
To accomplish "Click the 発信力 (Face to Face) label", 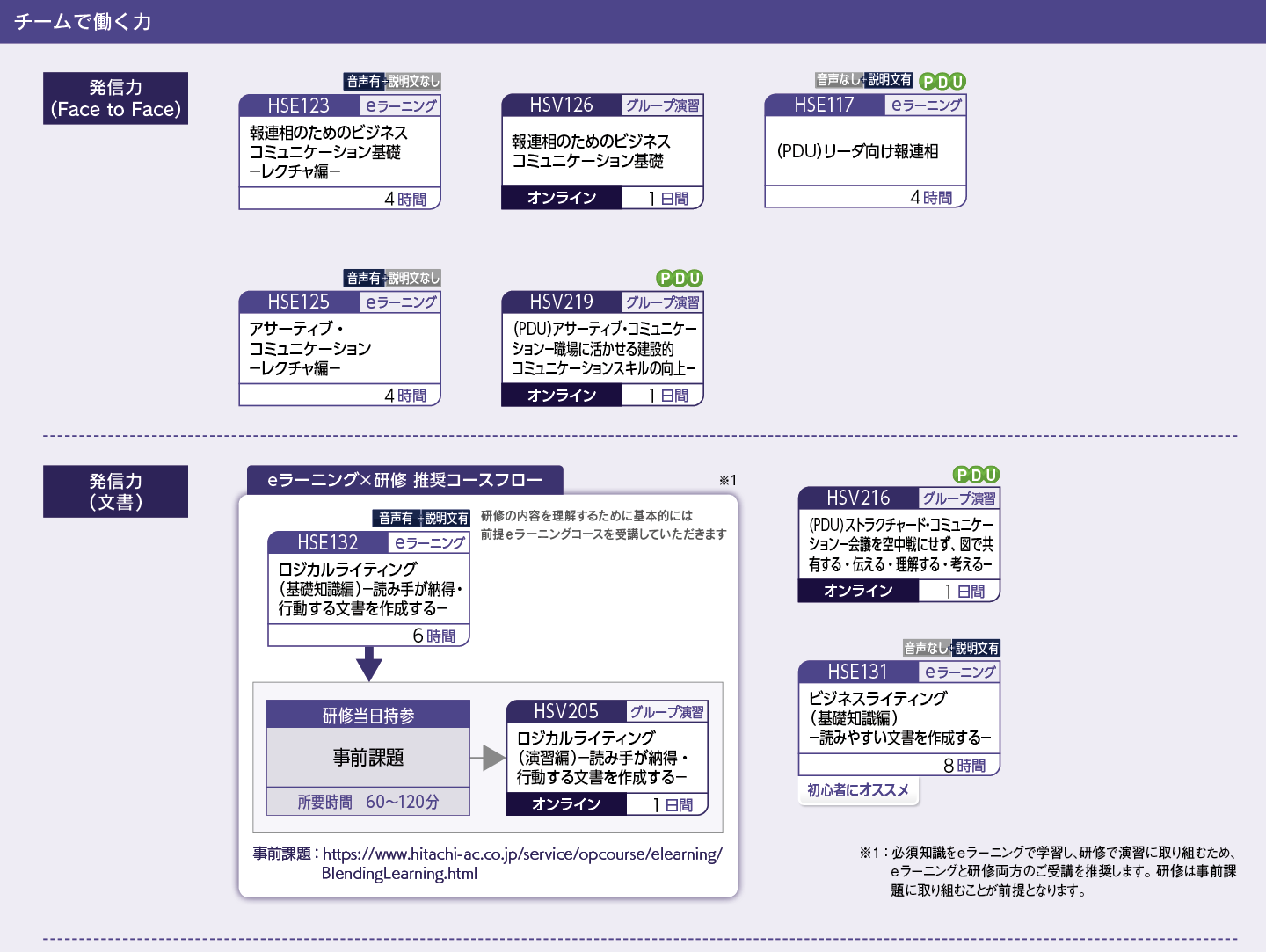I will pyautogui.click(x=116, y=98).
